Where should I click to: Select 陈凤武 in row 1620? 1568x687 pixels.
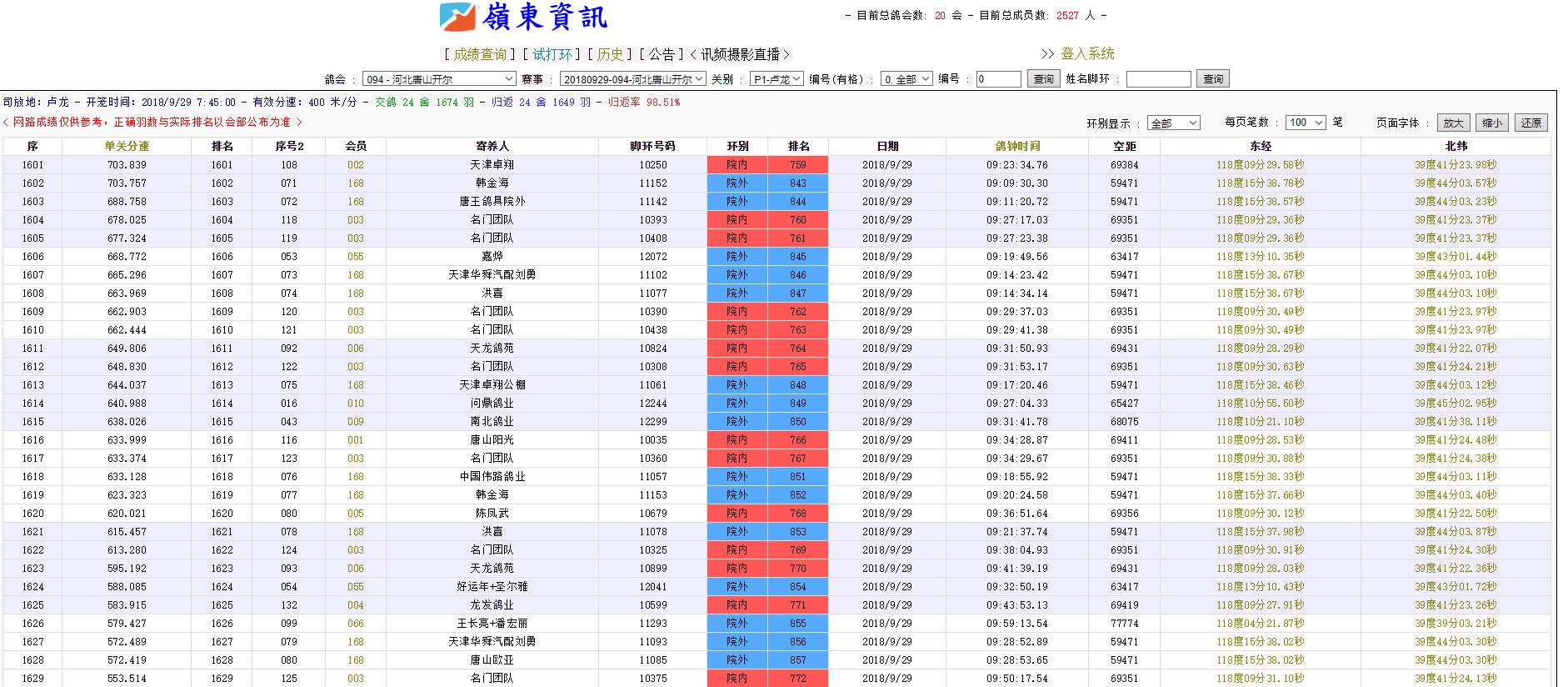[x=492, y=514]
